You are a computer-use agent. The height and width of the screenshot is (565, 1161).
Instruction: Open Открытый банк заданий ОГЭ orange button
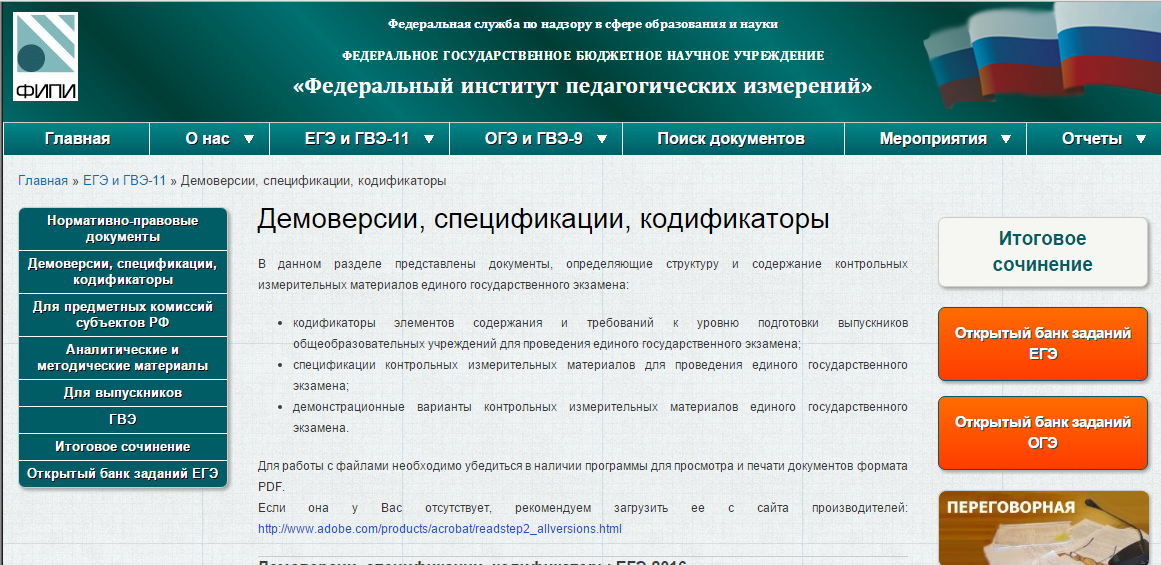point(1042,433)
